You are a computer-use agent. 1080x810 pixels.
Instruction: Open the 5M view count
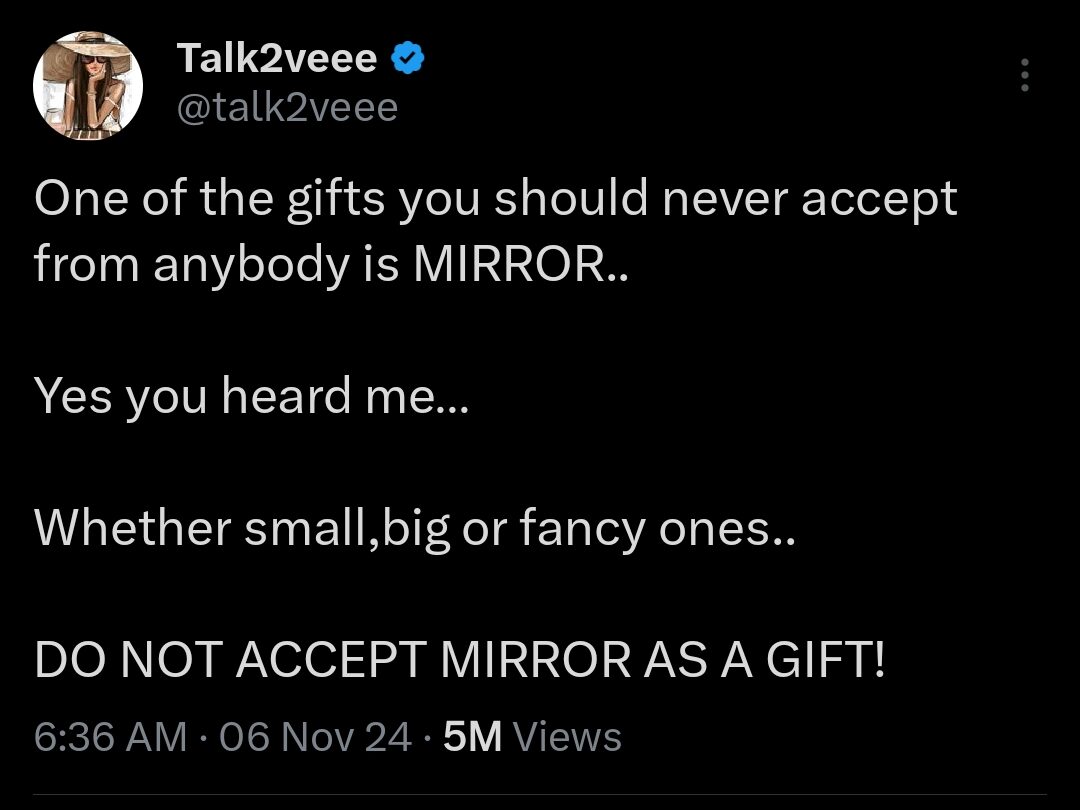pyautogui.click(x=472, y=736)
